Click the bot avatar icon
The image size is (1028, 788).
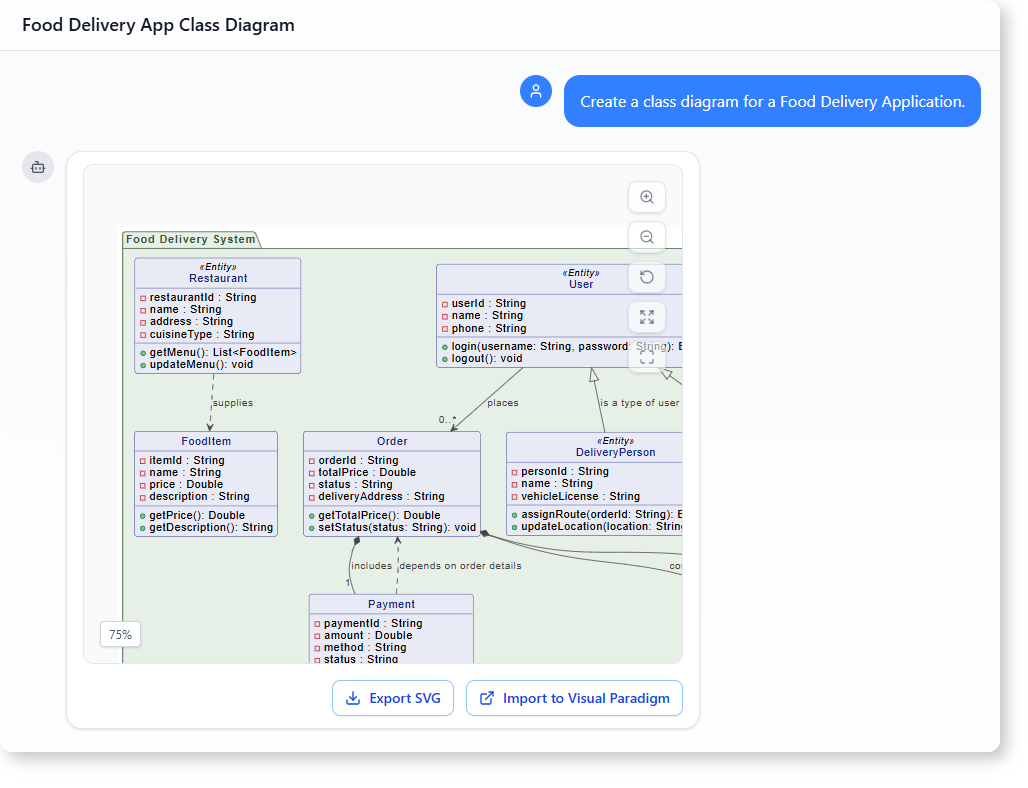(38, 167)
